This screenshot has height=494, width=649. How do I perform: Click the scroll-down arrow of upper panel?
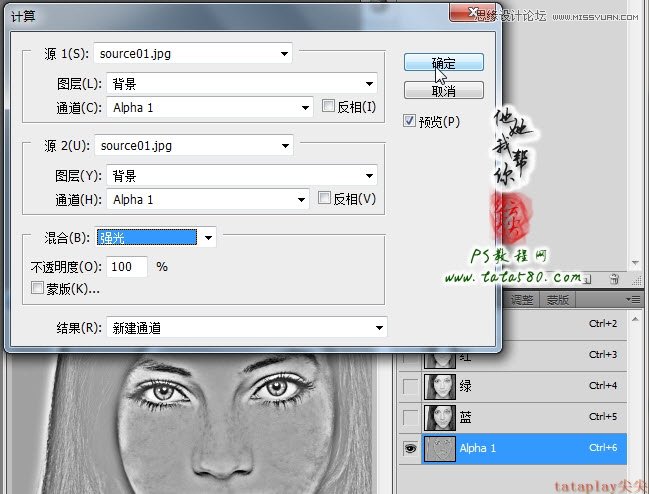[x=635, y=263]
